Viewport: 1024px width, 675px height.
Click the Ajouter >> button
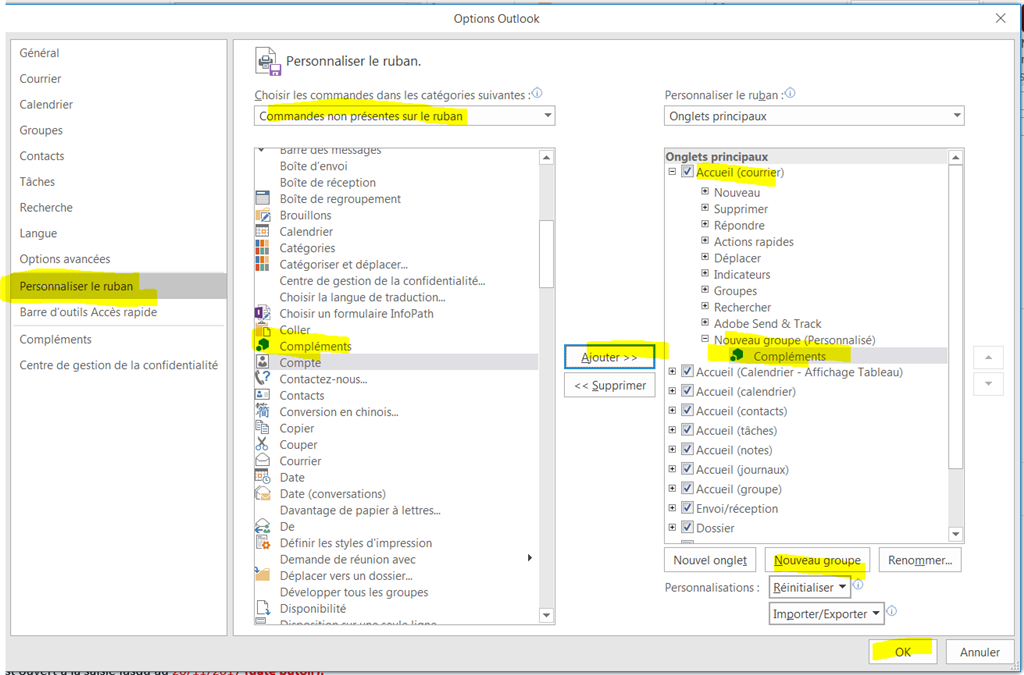pos(609,357)
